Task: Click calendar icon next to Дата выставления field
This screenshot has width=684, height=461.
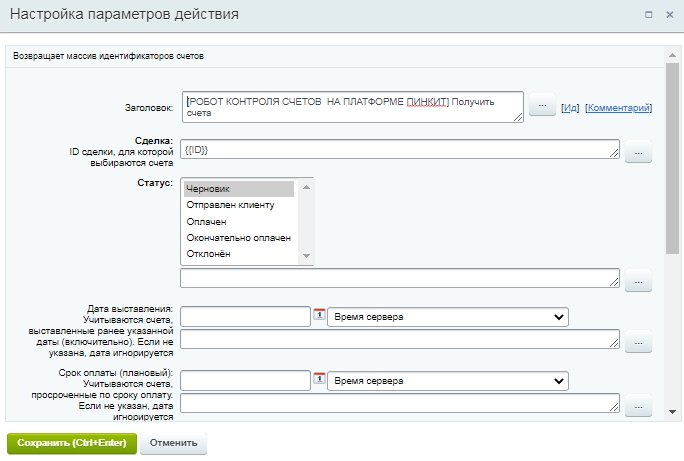Action: [320, 317]
